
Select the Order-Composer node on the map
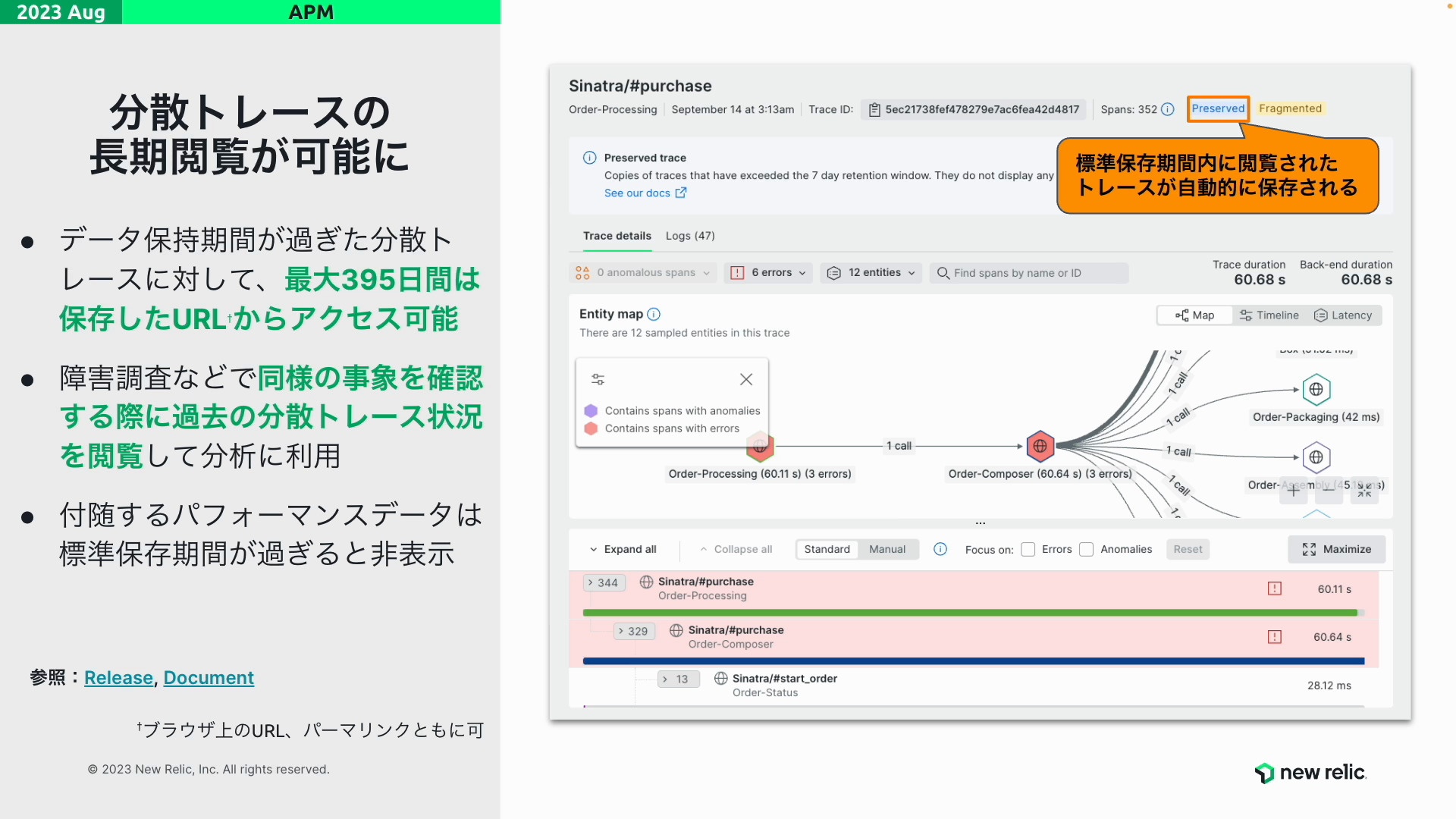pyautogui.click(x=1040, y=447)
